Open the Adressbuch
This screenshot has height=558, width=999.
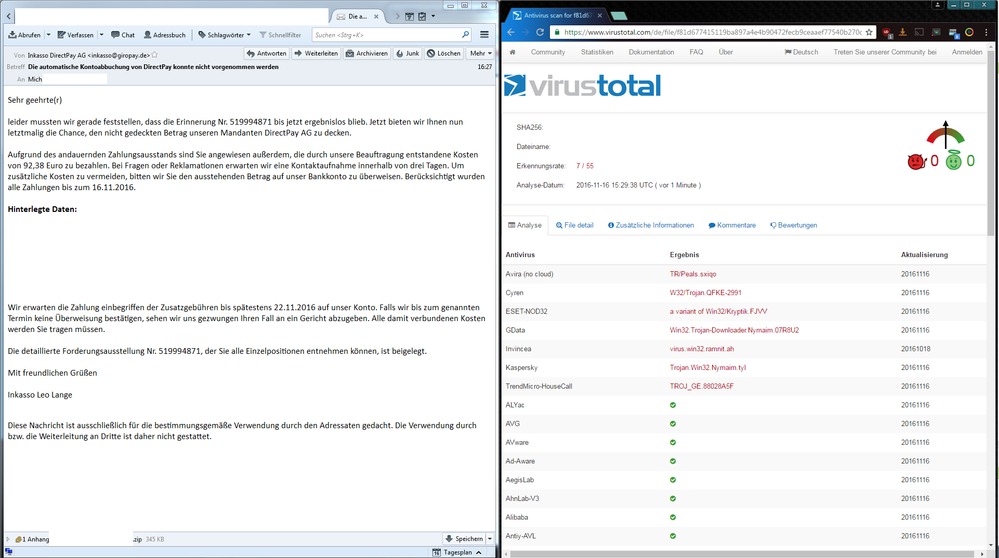coord(164,35)
